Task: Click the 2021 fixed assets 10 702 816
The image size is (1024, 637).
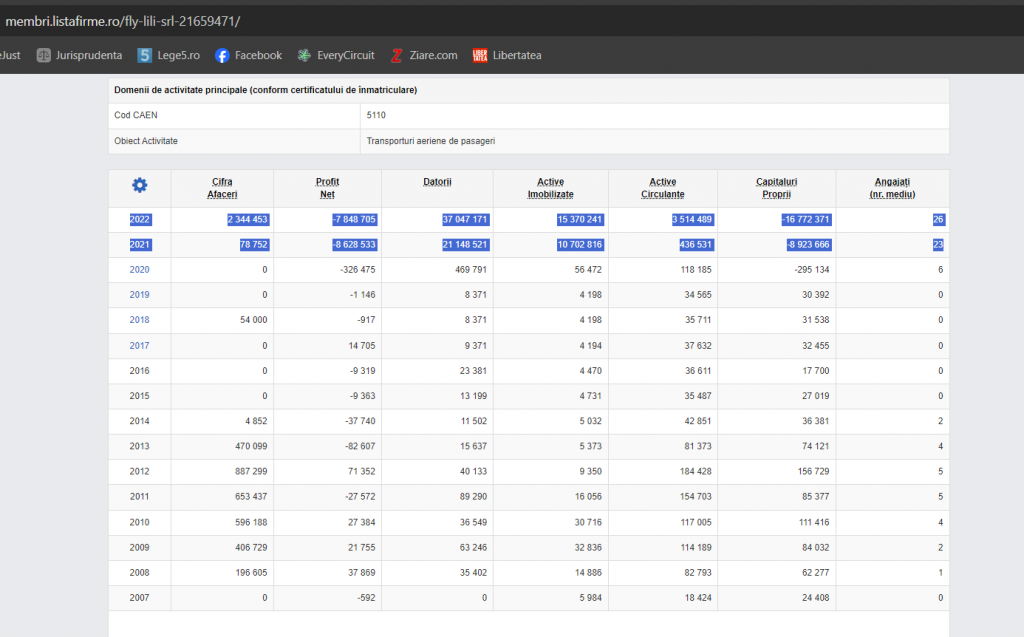Action: [x=580, y=244]
